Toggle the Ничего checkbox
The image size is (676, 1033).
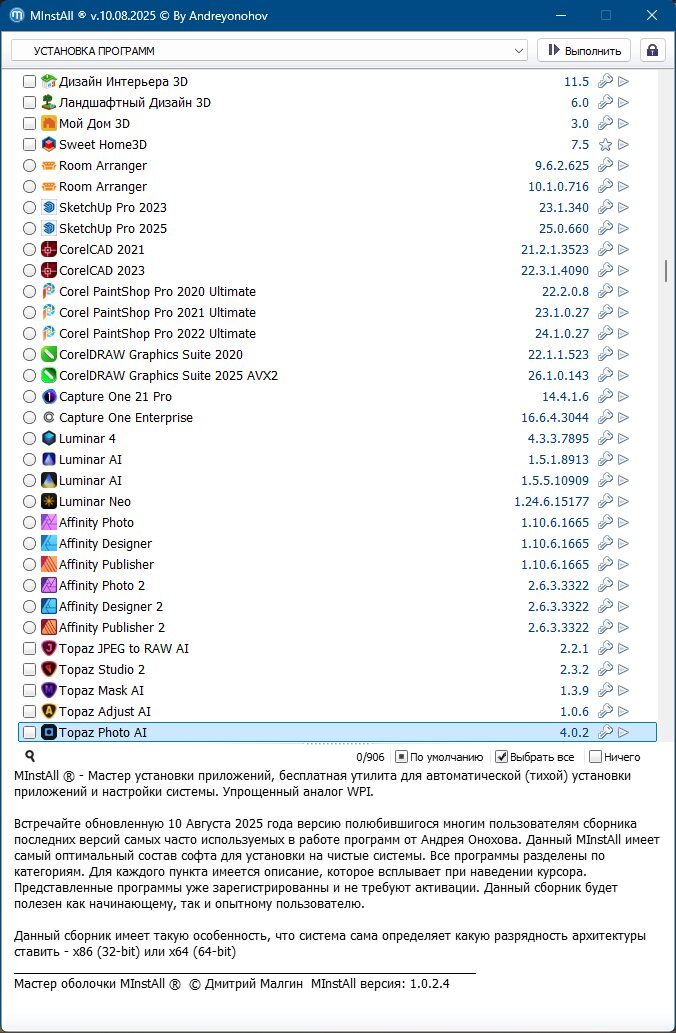(x=595, y=757)
